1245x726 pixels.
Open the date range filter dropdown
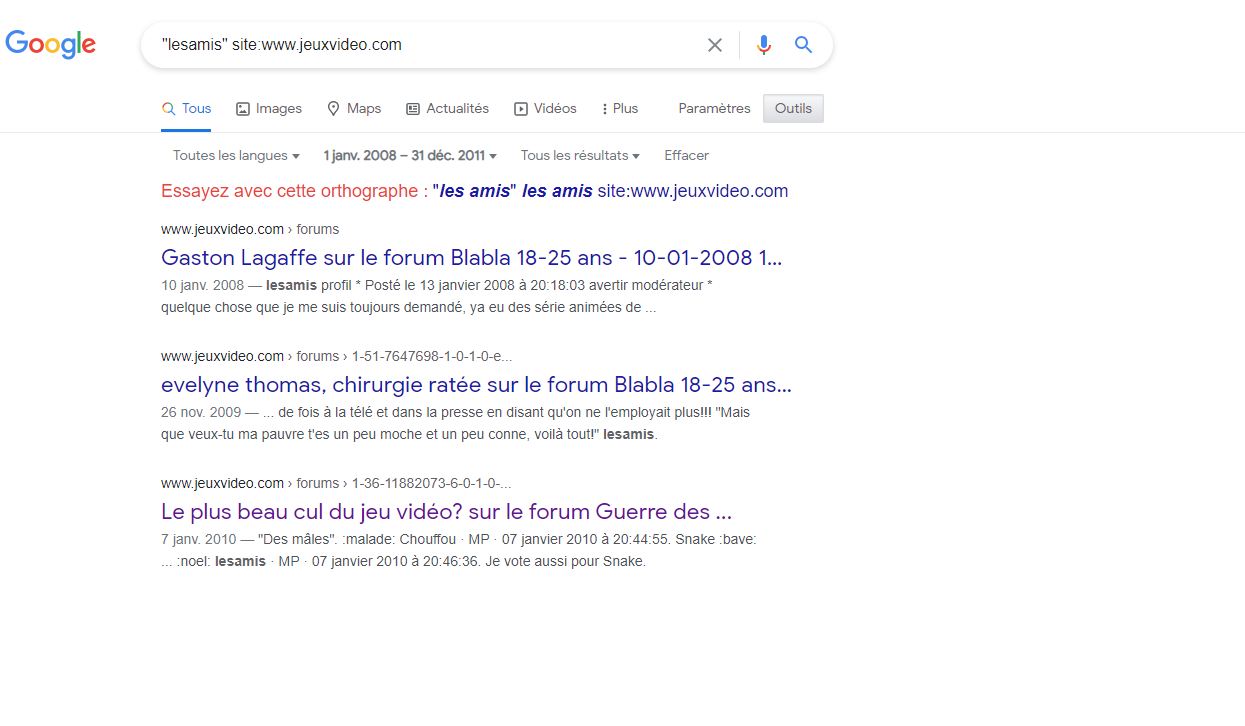410,155
